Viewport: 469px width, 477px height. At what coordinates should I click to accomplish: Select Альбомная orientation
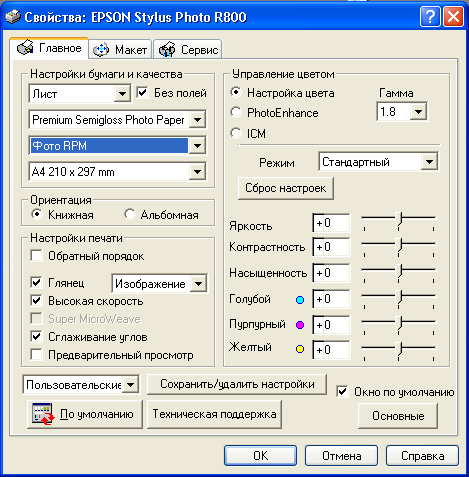pos(129,214)
